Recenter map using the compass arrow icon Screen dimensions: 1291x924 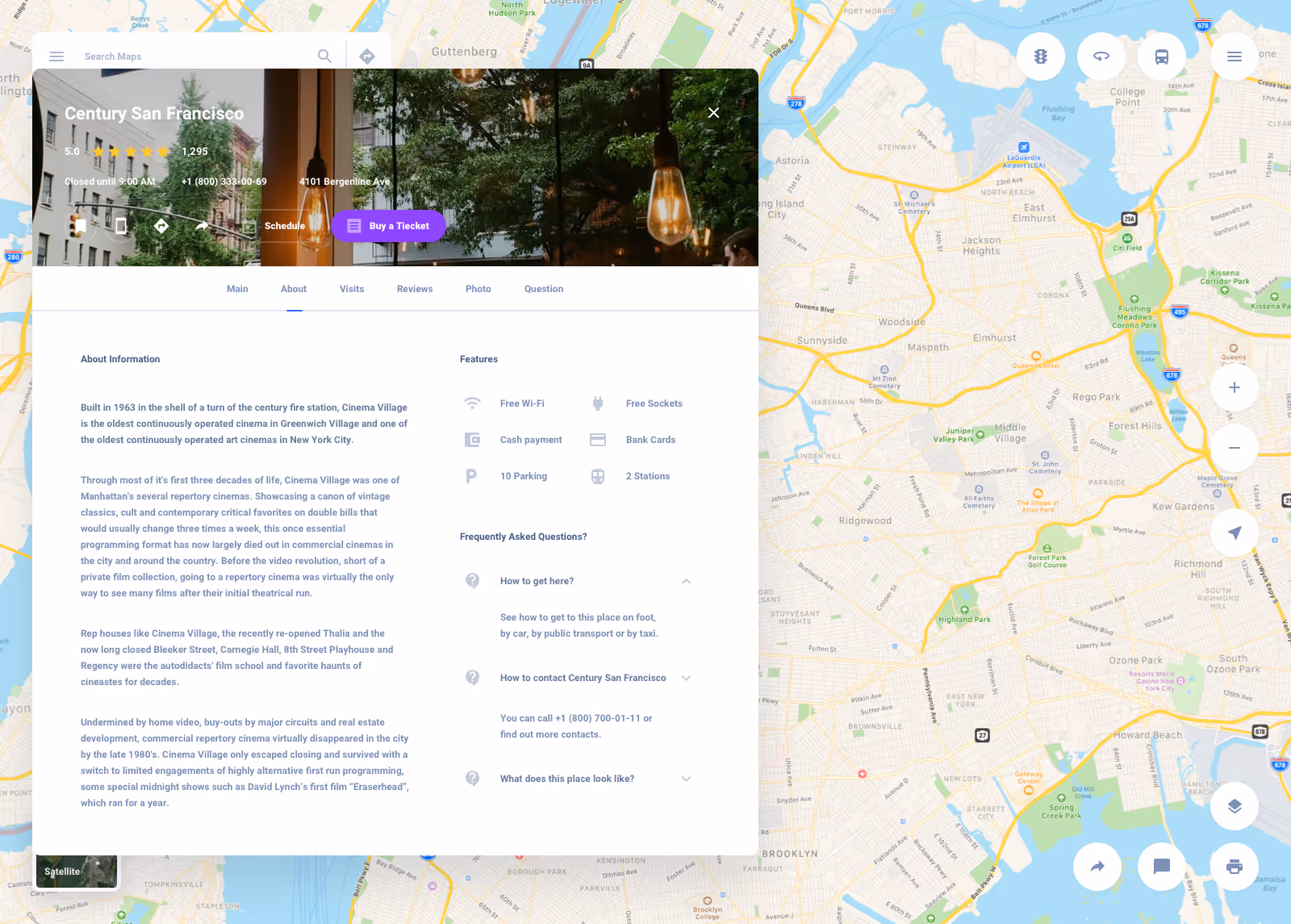point(1234,532)
